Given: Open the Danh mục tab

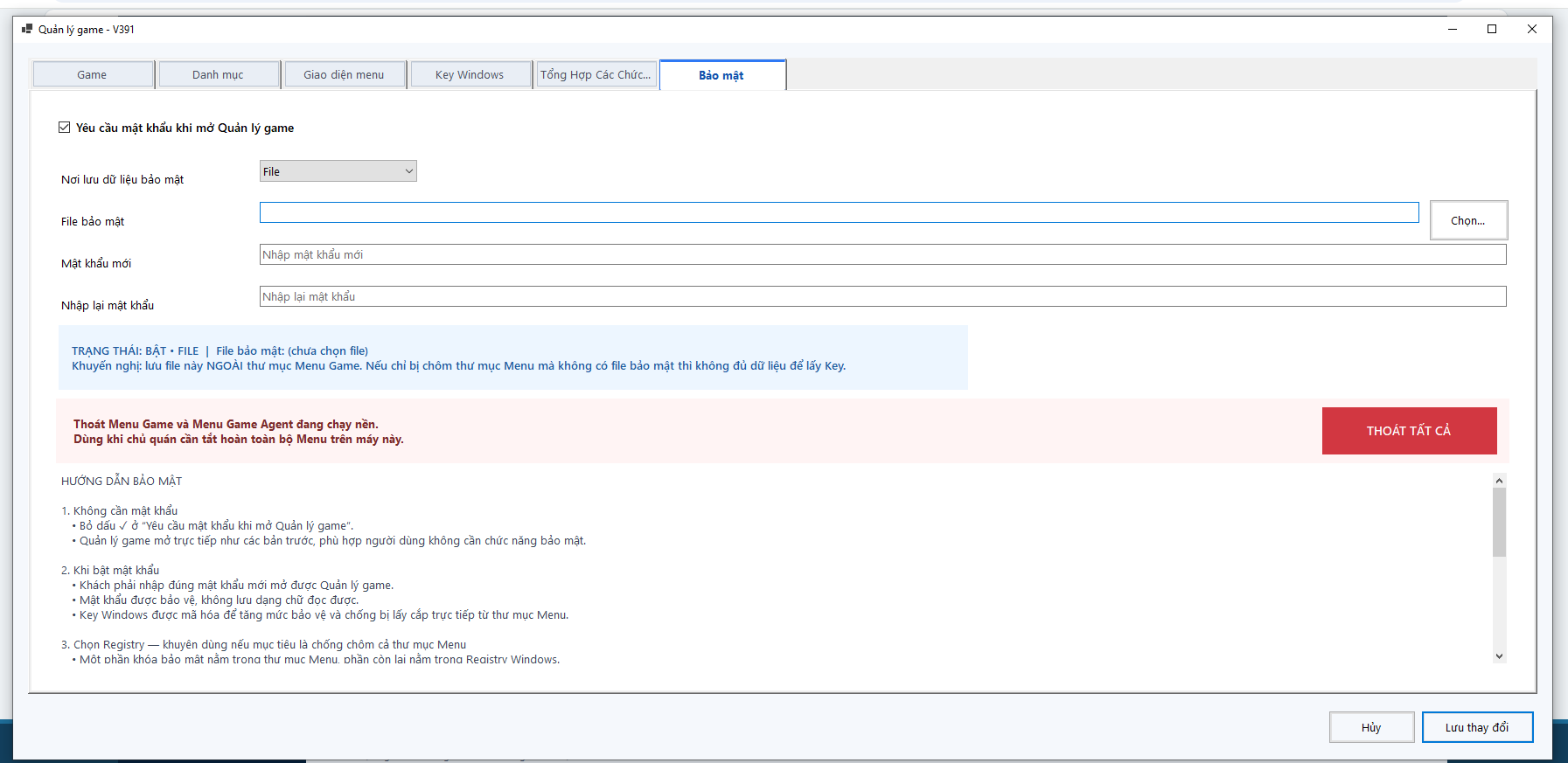Looking at the screenshot, I should tap(219, 75).
